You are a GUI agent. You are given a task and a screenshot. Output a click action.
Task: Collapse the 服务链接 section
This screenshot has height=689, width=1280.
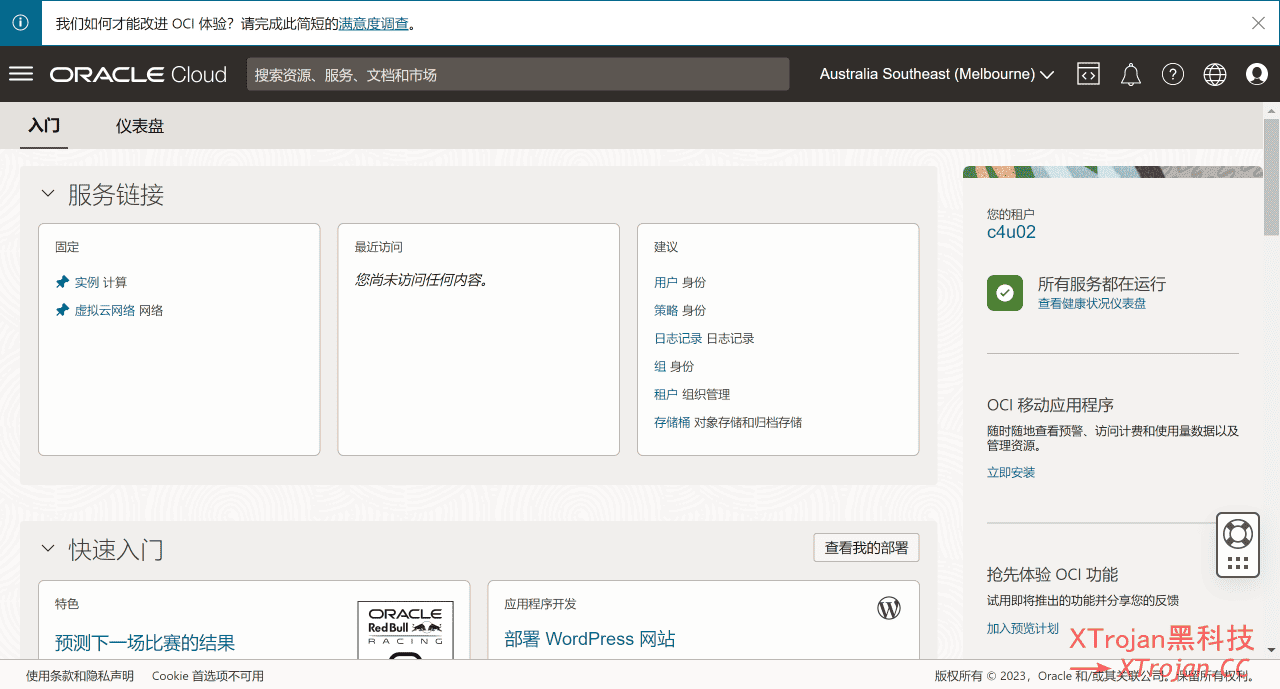point(48,194)
